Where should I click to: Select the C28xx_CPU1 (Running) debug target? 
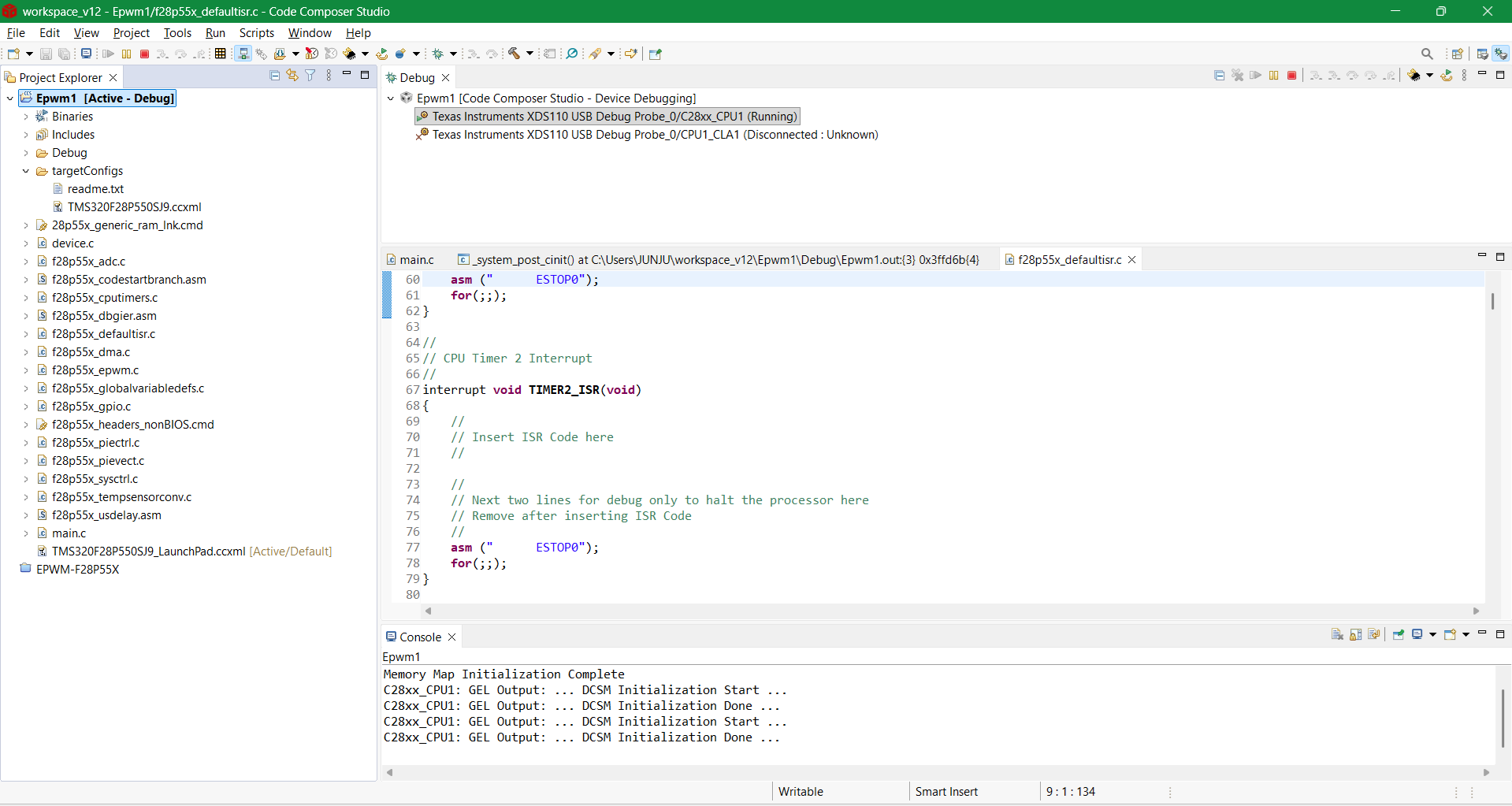point(607,117)
